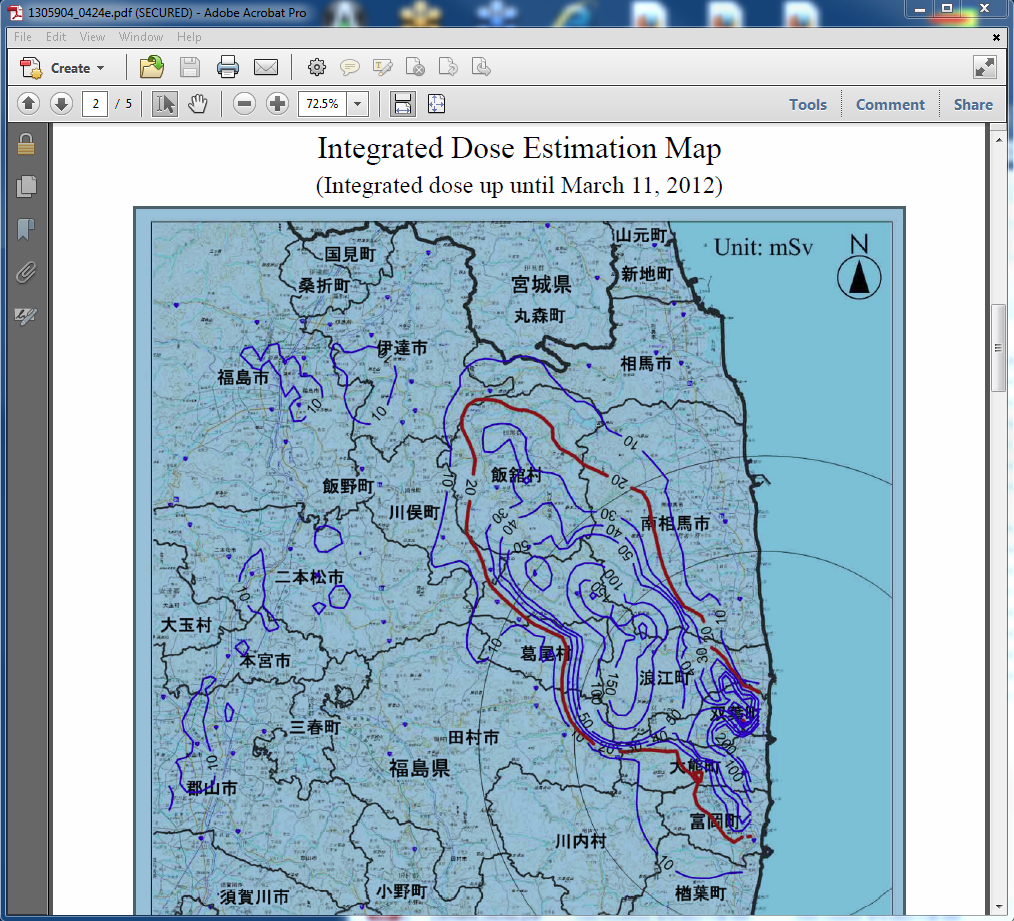Show the attachments paperclip panel
Image resolution: width=1014 pixels, height=921 pixels.
pyautogui.click(x=26, y=272)
